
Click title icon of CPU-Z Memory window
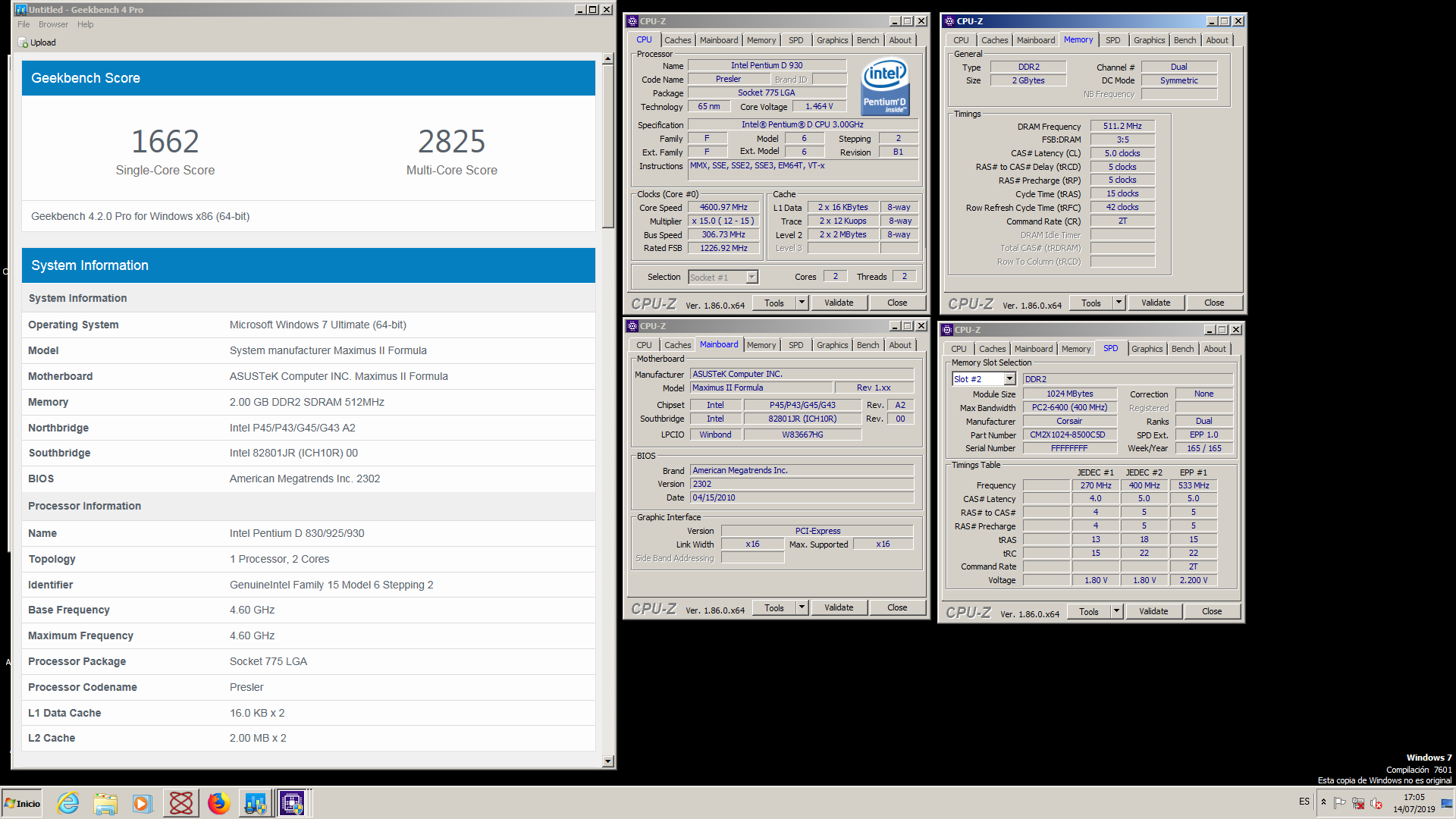[x=948, y=21]
